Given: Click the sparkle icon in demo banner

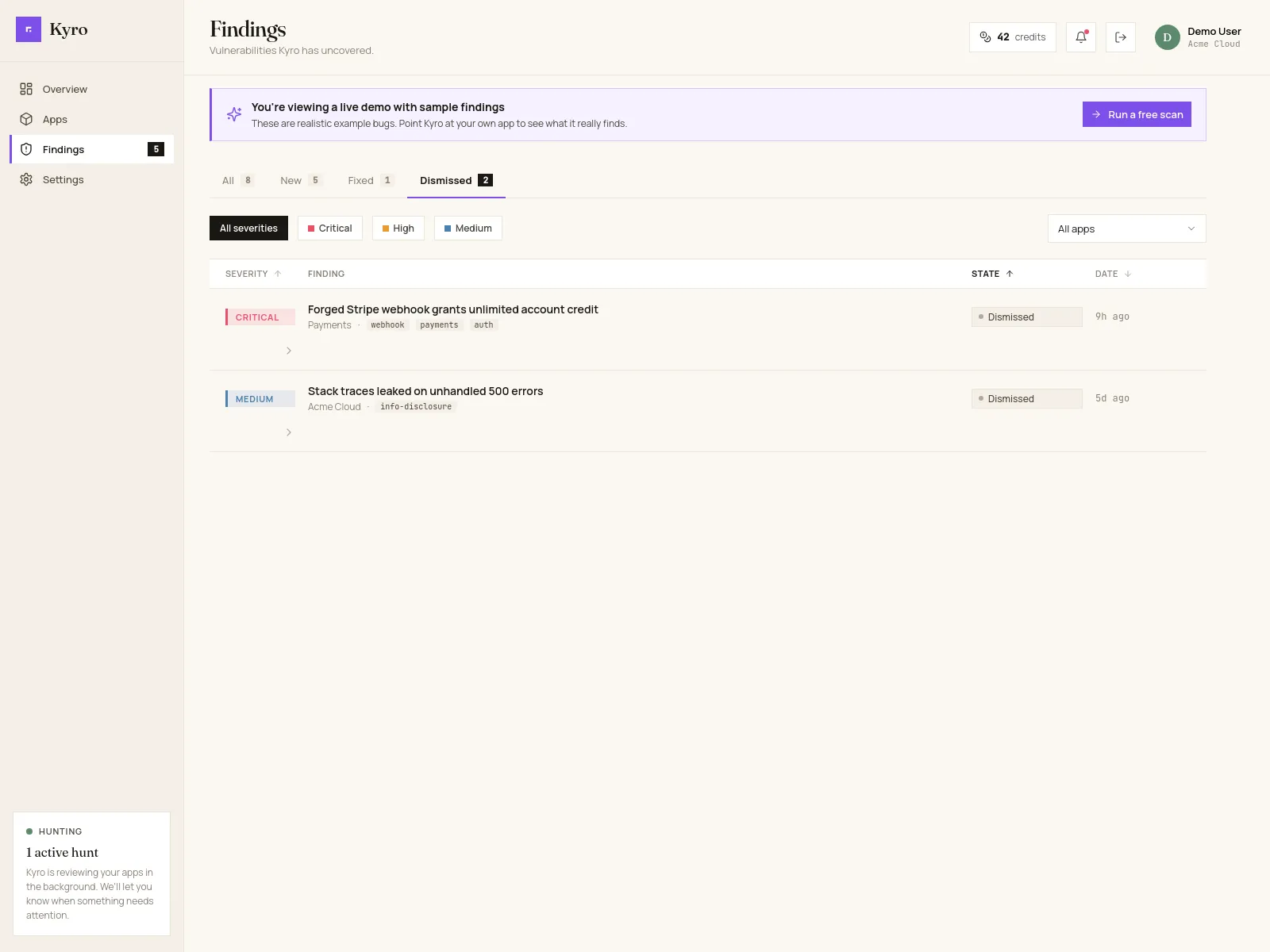Looking at the screenshot, I should coord(234,114).
